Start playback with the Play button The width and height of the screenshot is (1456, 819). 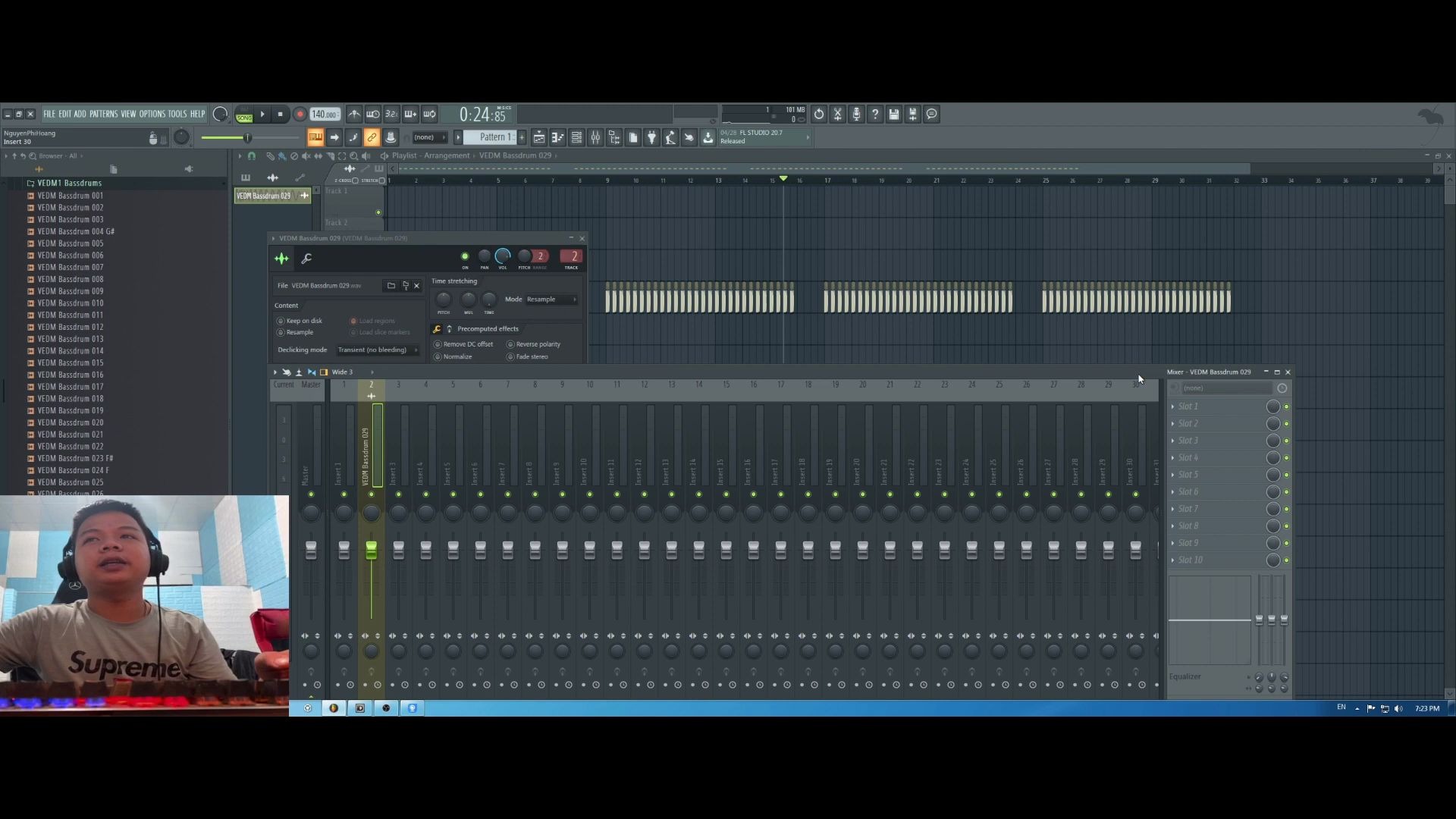point(262,115)
